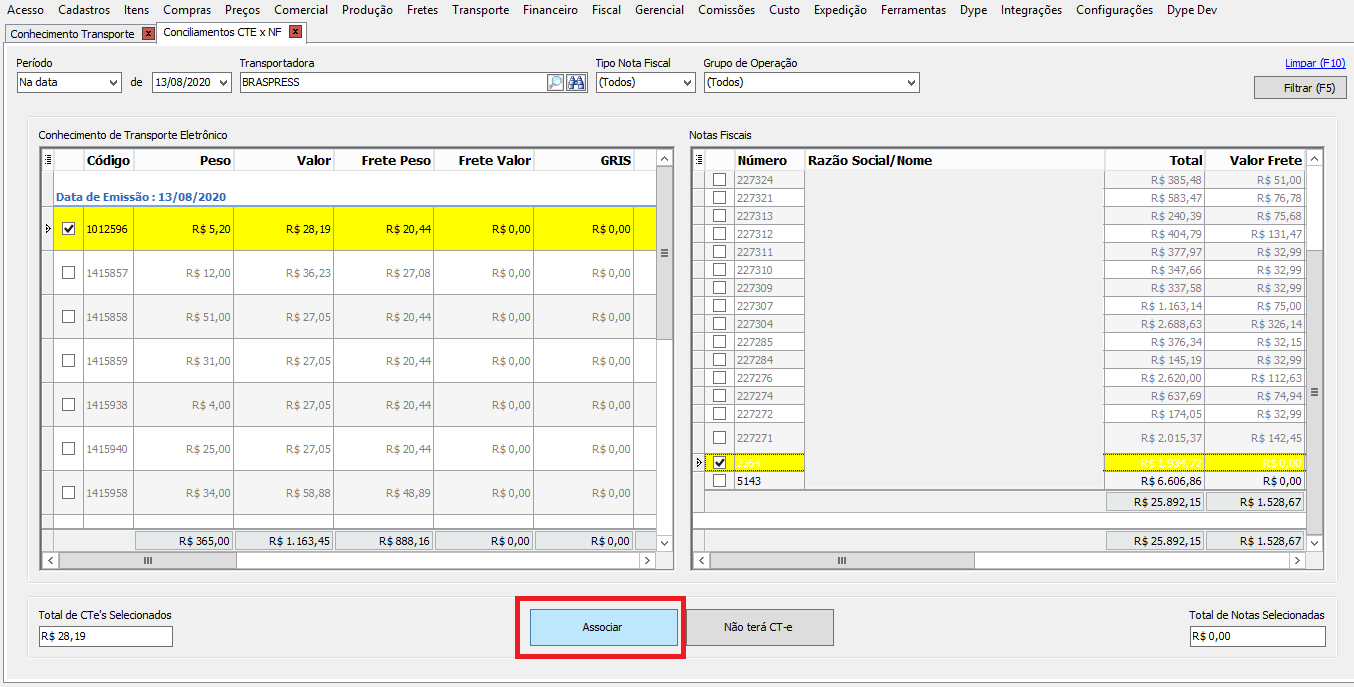Open the Configurações menu

click(x=1114, y=10)
